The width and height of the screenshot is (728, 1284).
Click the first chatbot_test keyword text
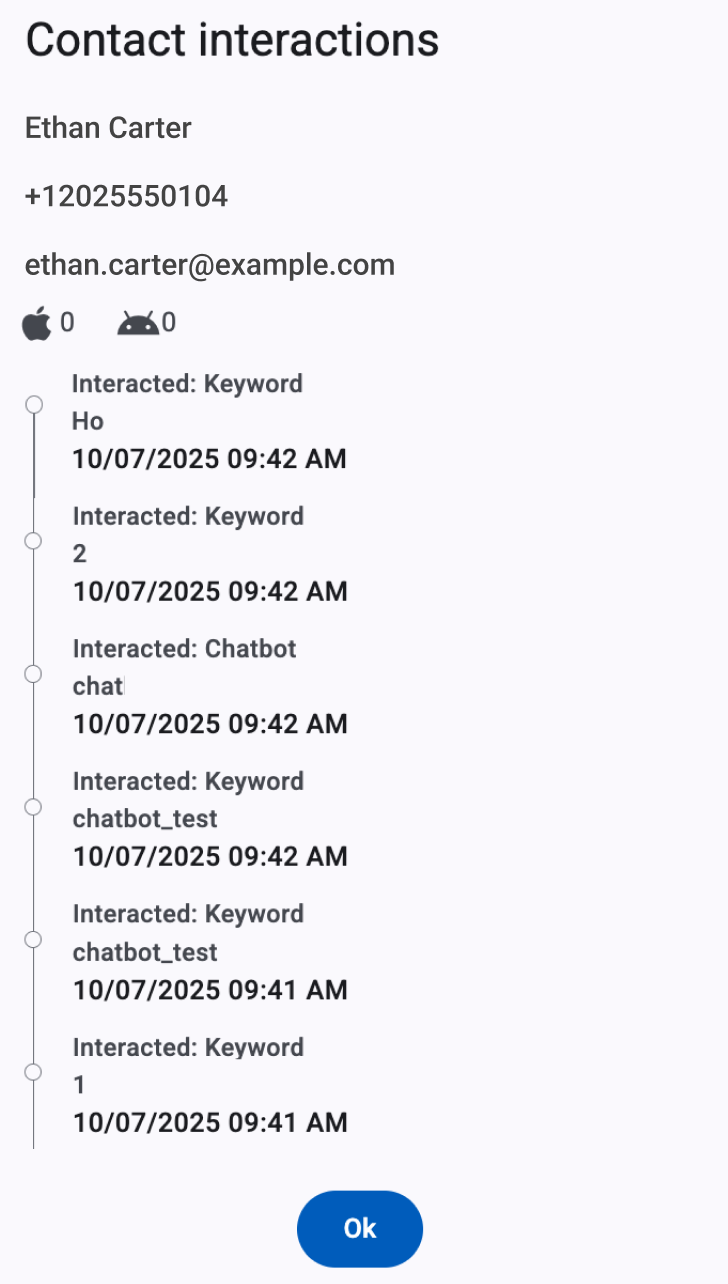point(145,819)
